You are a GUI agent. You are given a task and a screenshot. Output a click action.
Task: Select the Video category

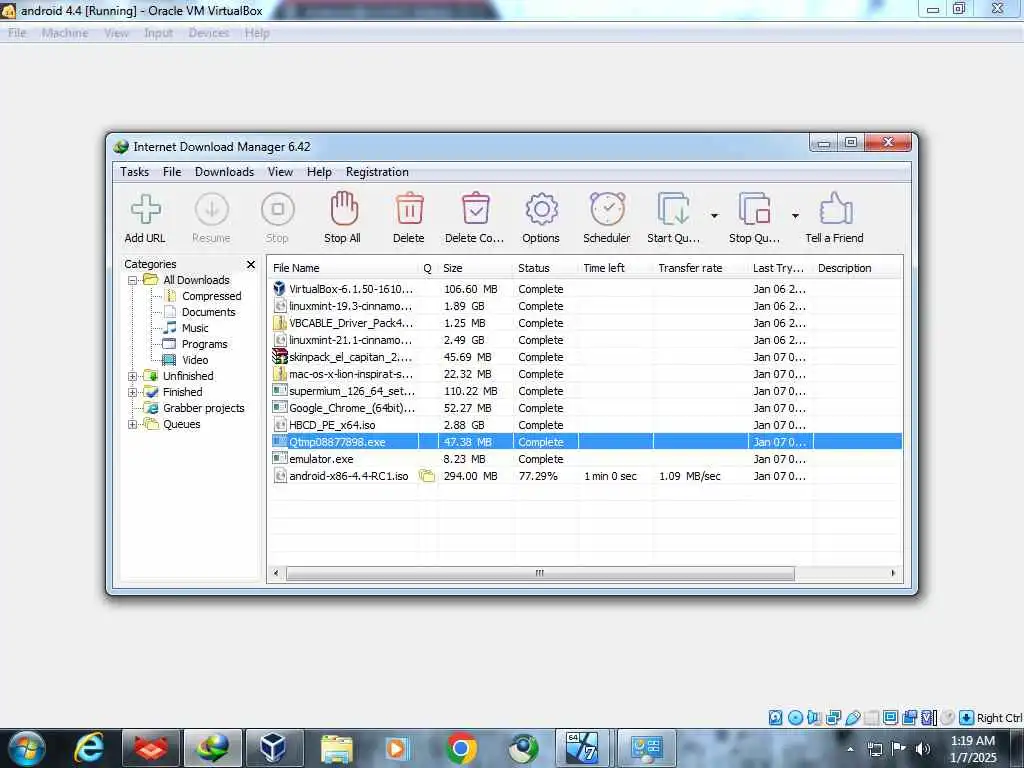click(x=195, y=360)
